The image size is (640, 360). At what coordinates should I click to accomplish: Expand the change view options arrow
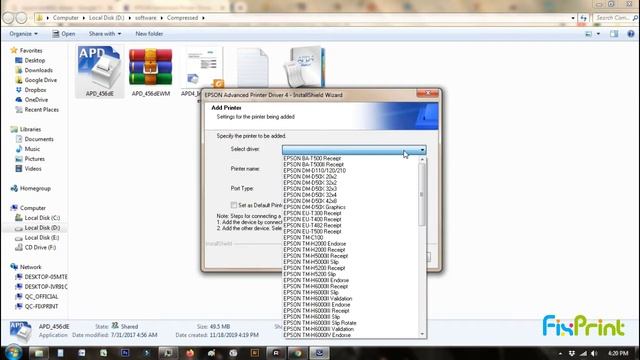[598, 34]
